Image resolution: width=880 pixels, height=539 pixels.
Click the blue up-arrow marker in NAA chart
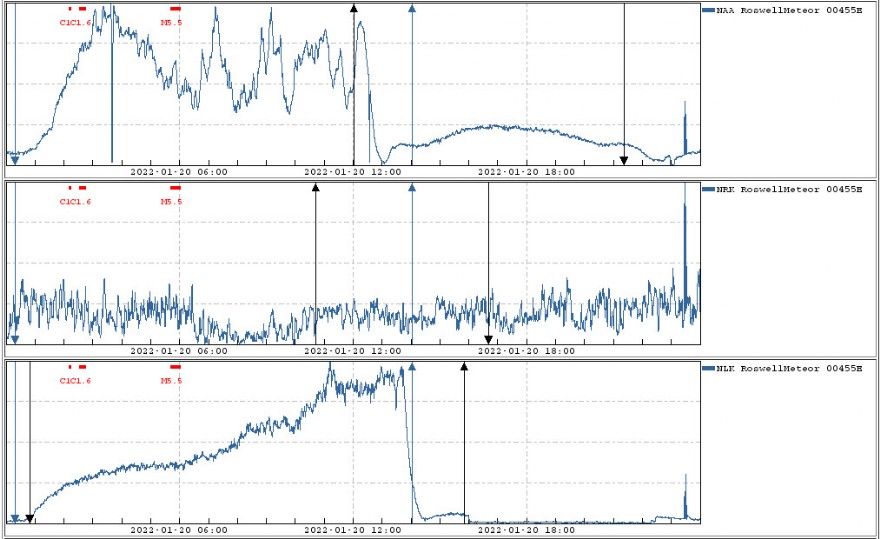coord(412,8)
